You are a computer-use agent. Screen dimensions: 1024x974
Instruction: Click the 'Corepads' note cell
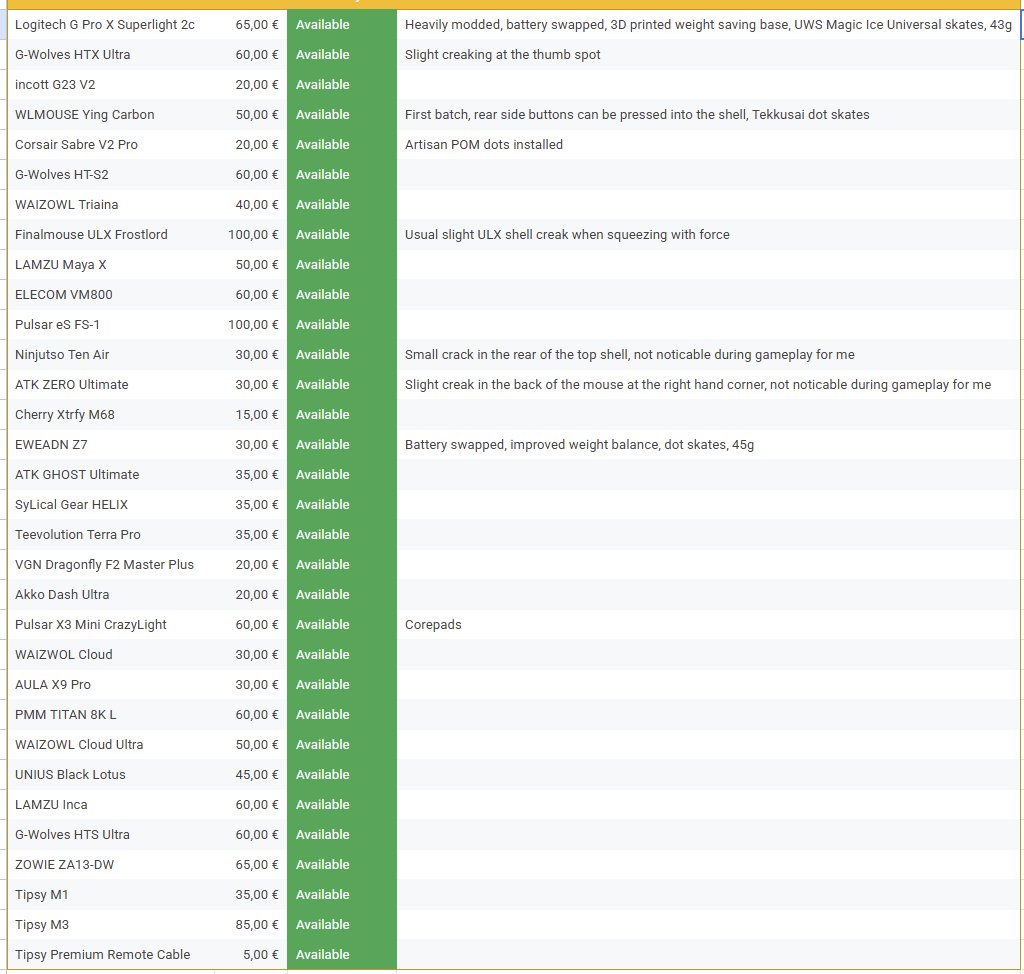point(709,626)
